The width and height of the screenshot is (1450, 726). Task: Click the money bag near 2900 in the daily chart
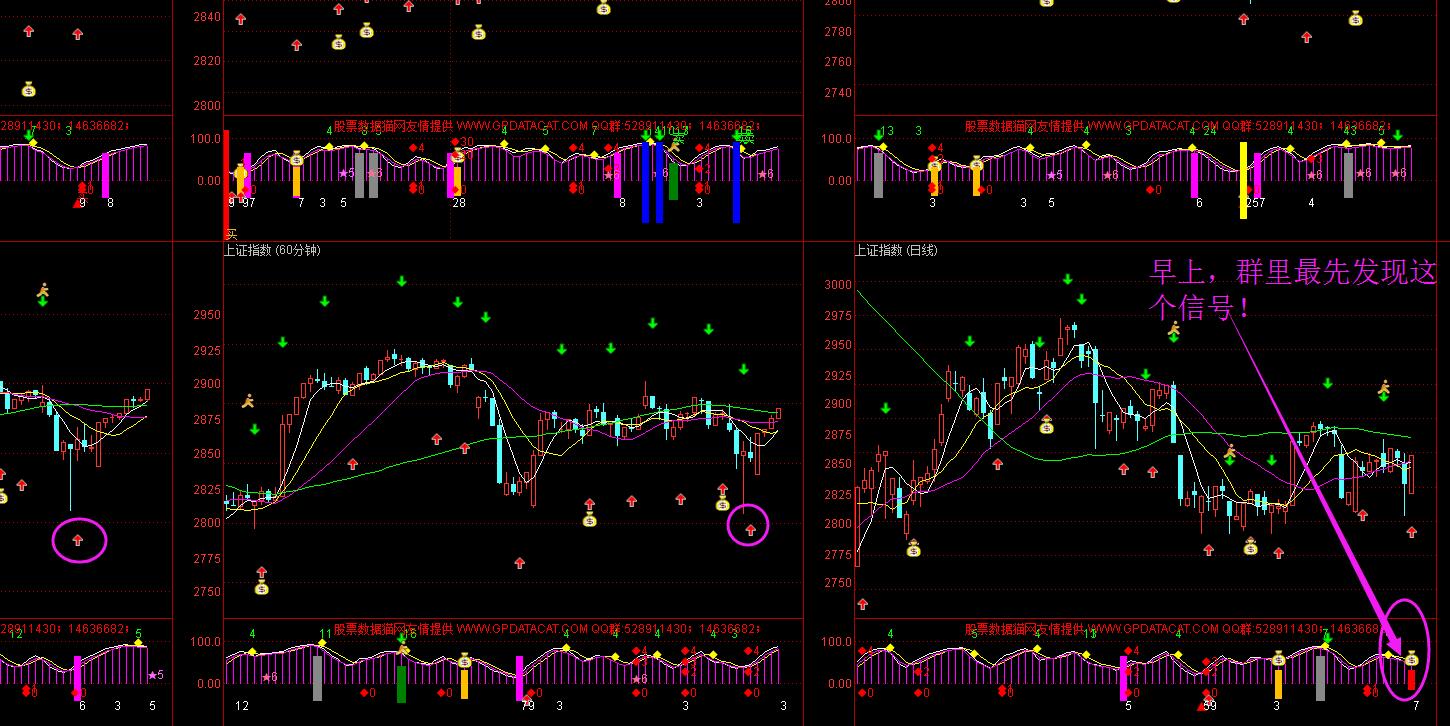[1046, 425]
